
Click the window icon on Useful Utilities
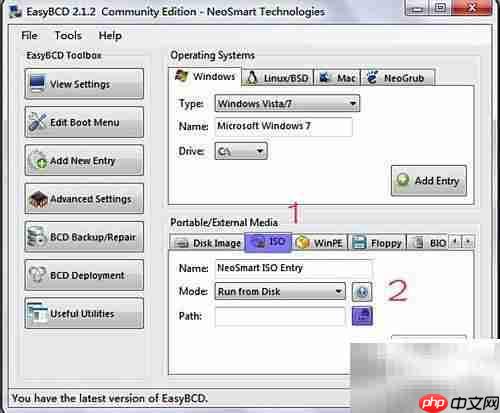coord(37,313)
